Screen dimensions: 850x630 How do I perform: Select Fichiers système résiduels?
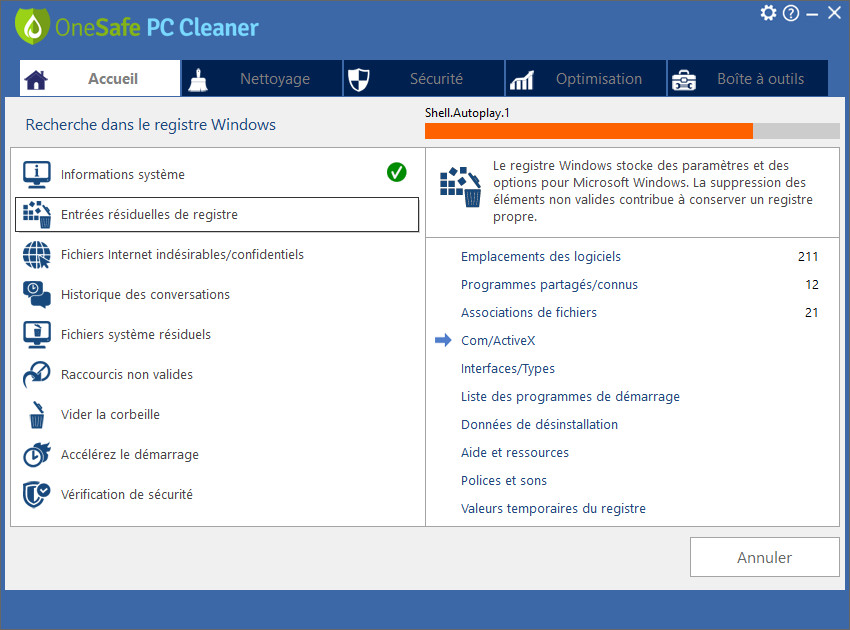(217, 335)
